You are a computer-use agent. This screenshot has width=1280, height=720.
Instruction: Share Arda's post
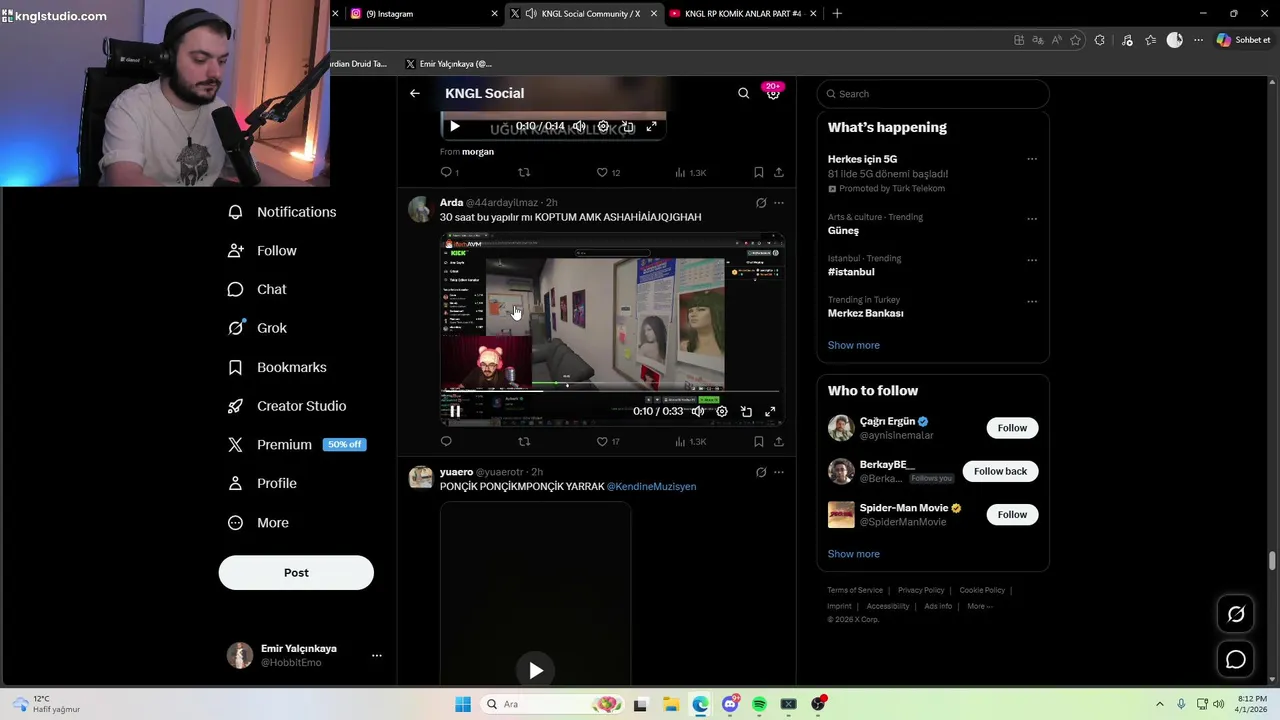click(x=779, y=441)
